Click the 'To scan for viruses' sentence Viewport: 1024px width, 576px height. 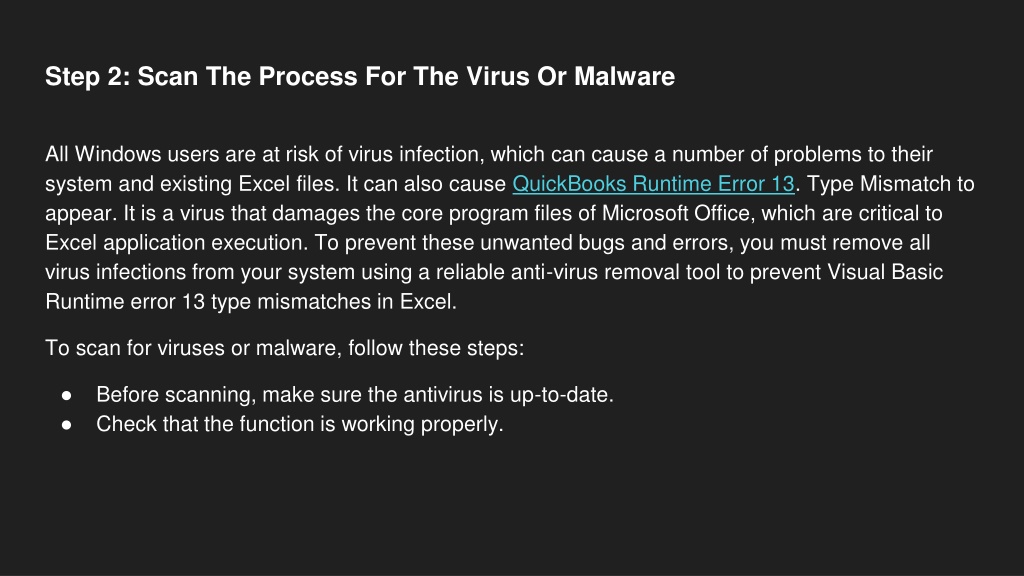(x=285, y=348)
